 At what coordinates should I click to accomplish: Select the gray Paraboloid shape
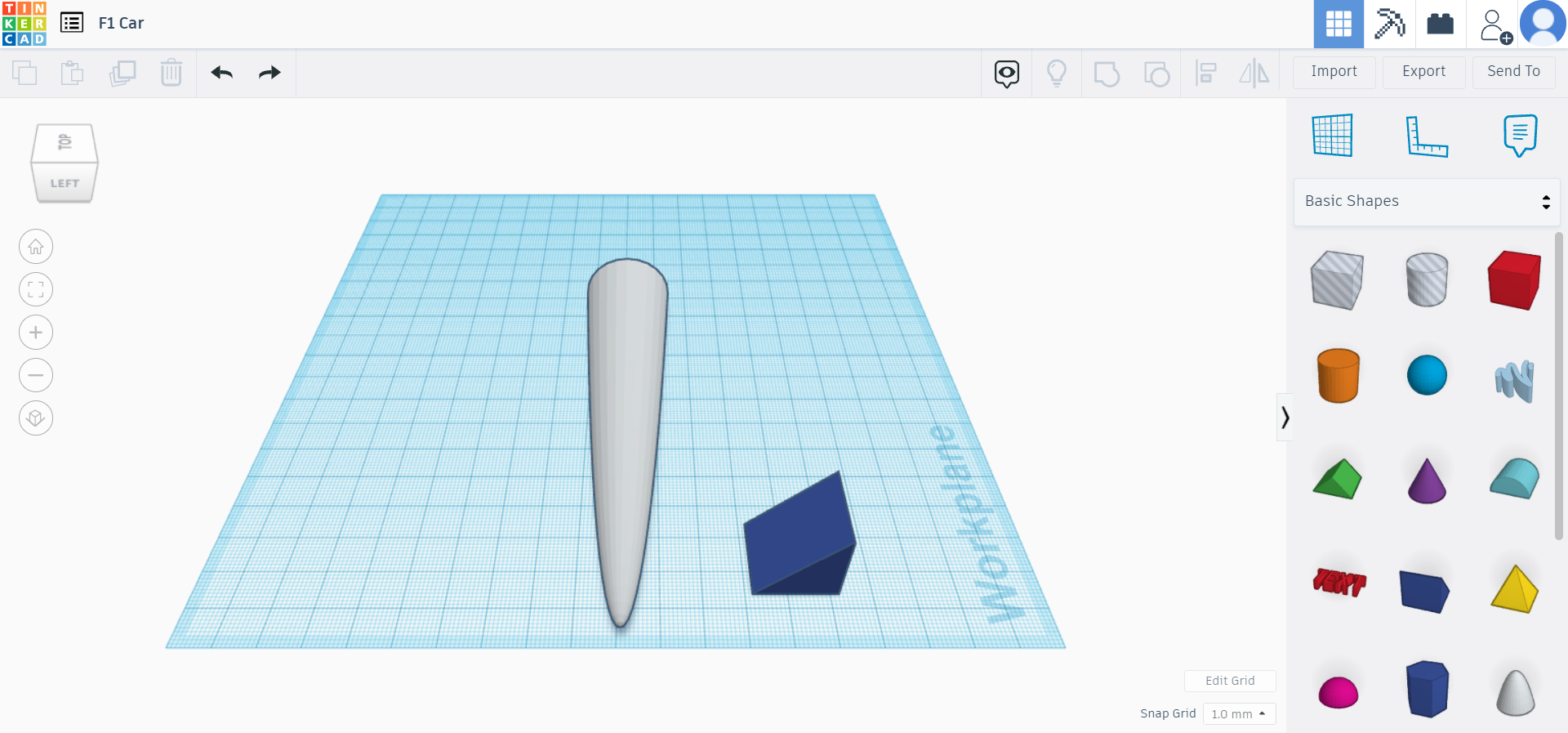1516,693
